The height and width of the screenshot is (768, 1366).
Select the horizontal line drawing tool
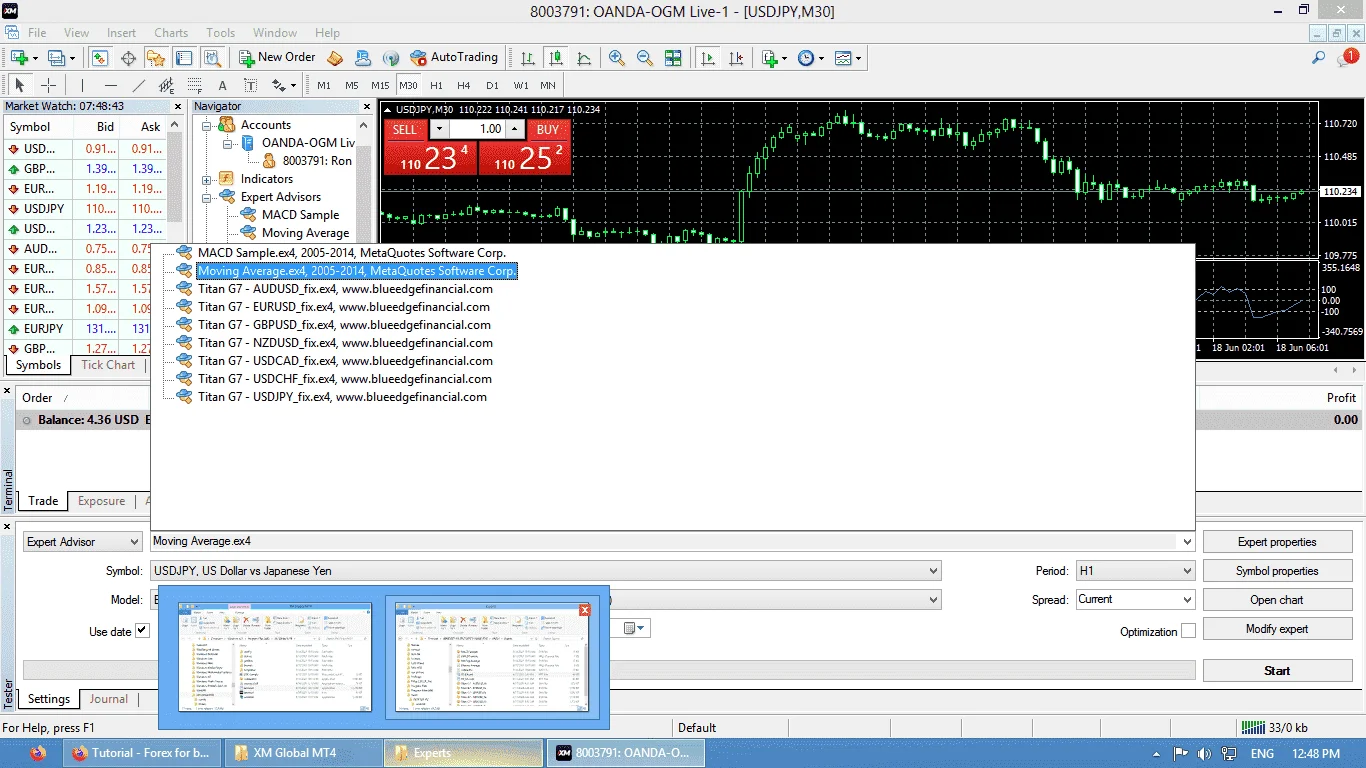coord(111,85)
